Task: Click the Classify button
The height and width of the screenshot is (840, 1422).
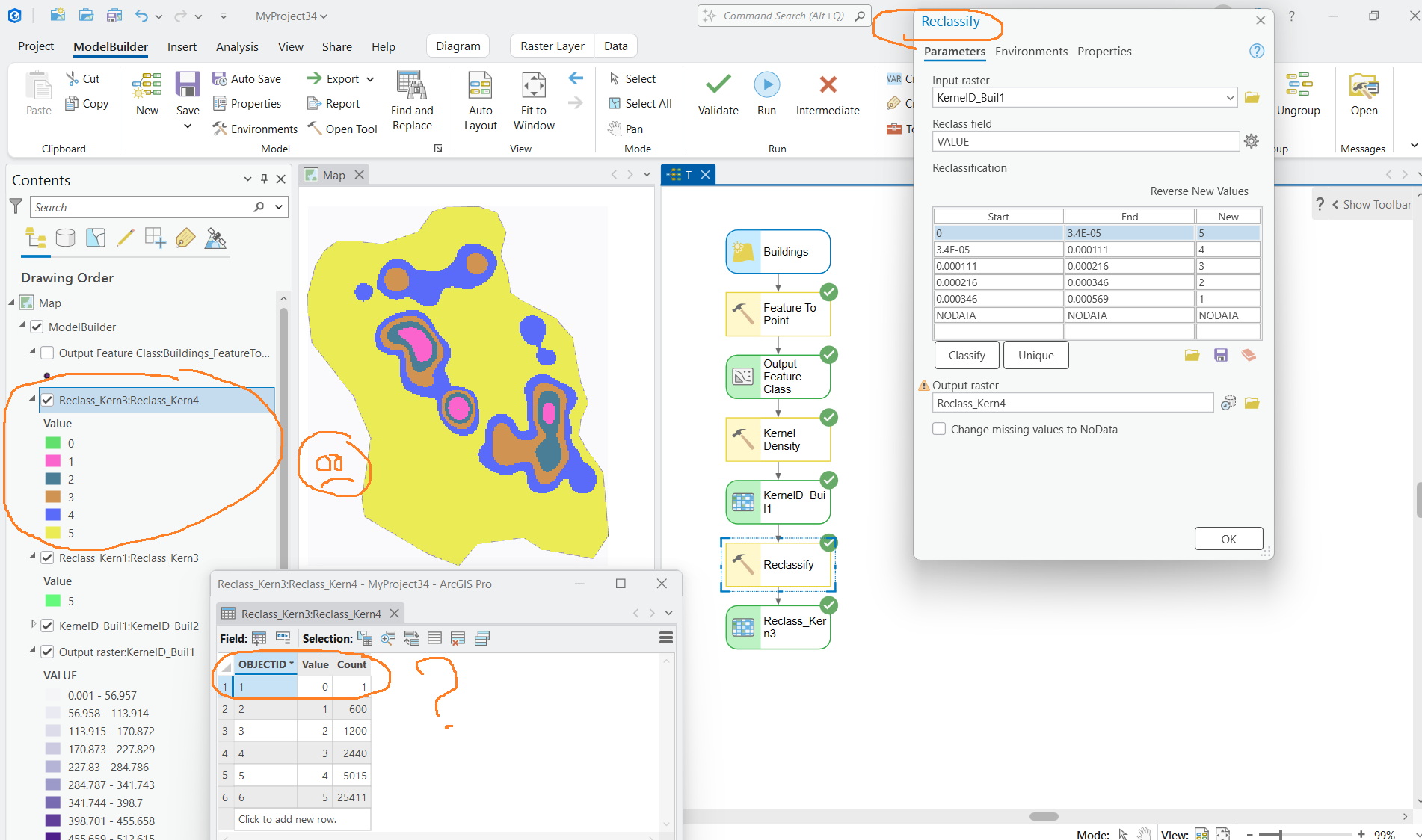Action: click(x=967, y=356)
